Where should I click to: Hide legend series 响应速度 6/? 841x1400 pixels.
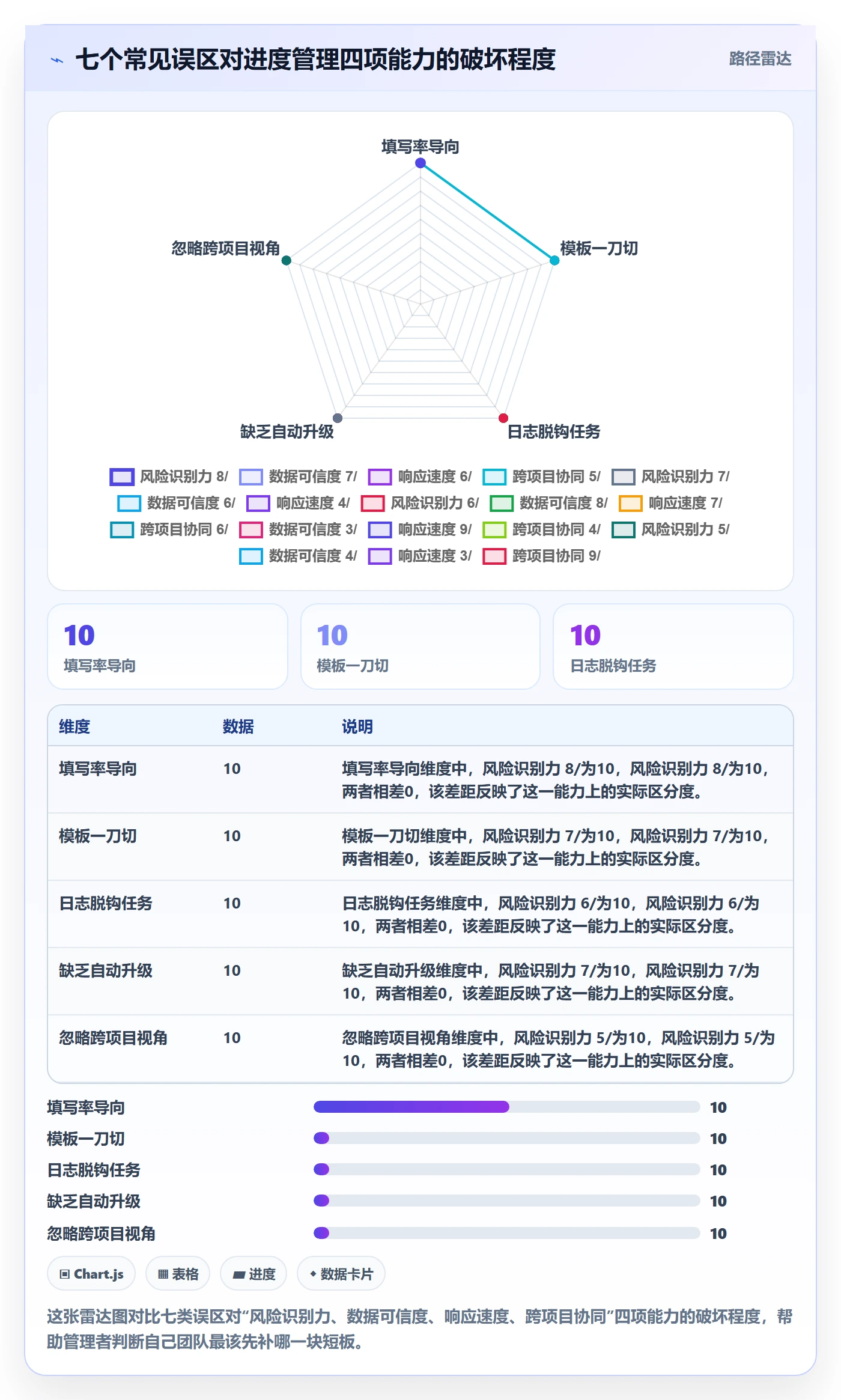[420, 476]
